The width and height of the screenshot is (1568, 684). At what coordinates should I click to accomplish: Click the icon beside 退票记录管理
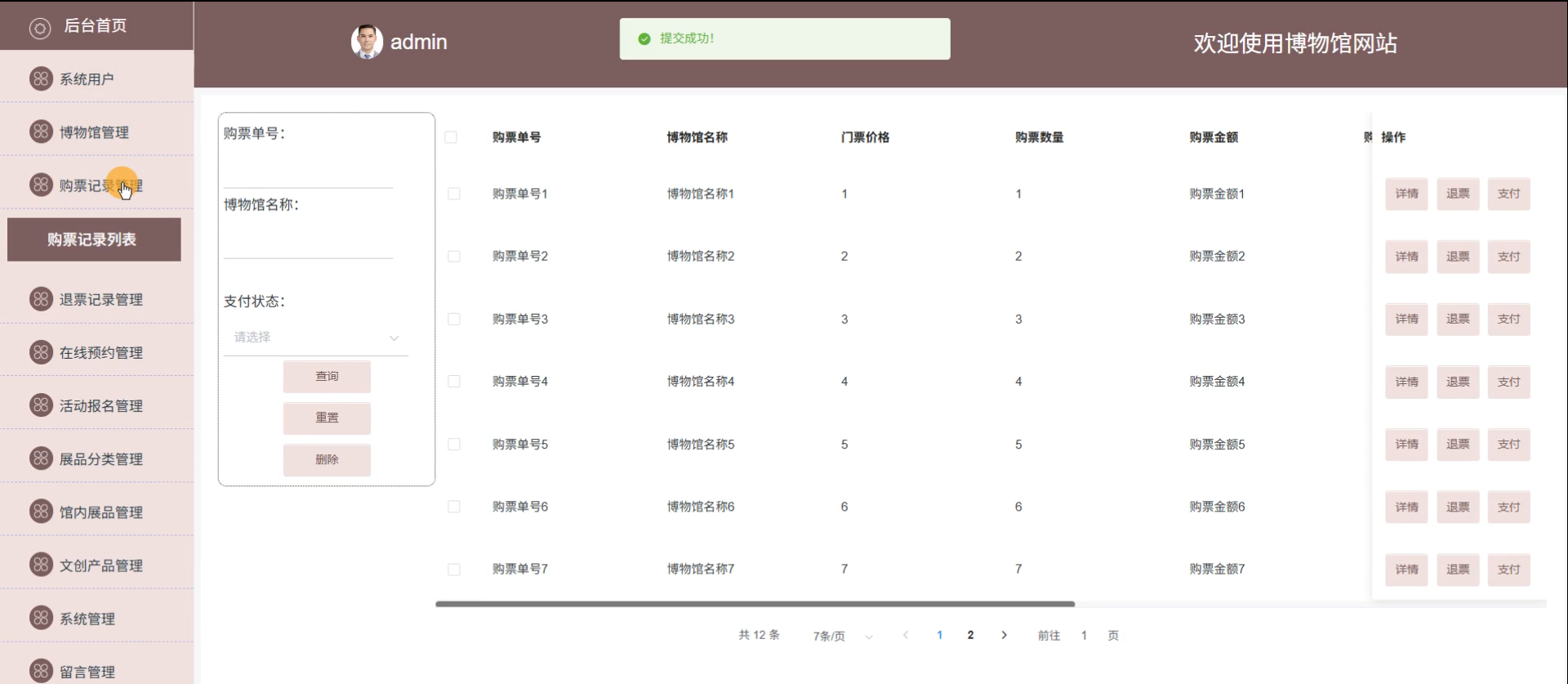coord(41,299)
